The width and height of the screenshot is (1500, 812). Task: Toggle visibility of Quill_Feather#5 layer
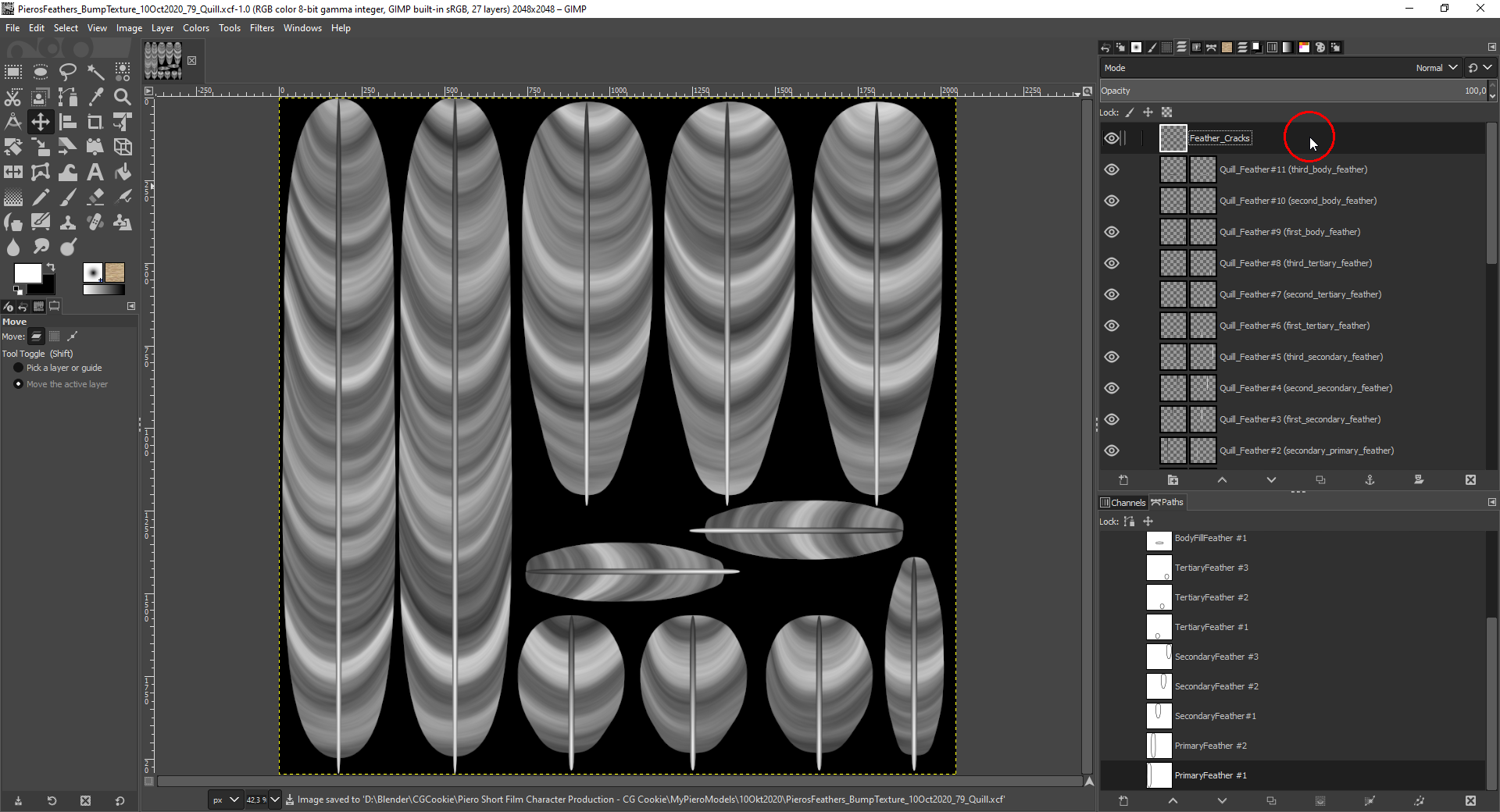pos(1112,357)
